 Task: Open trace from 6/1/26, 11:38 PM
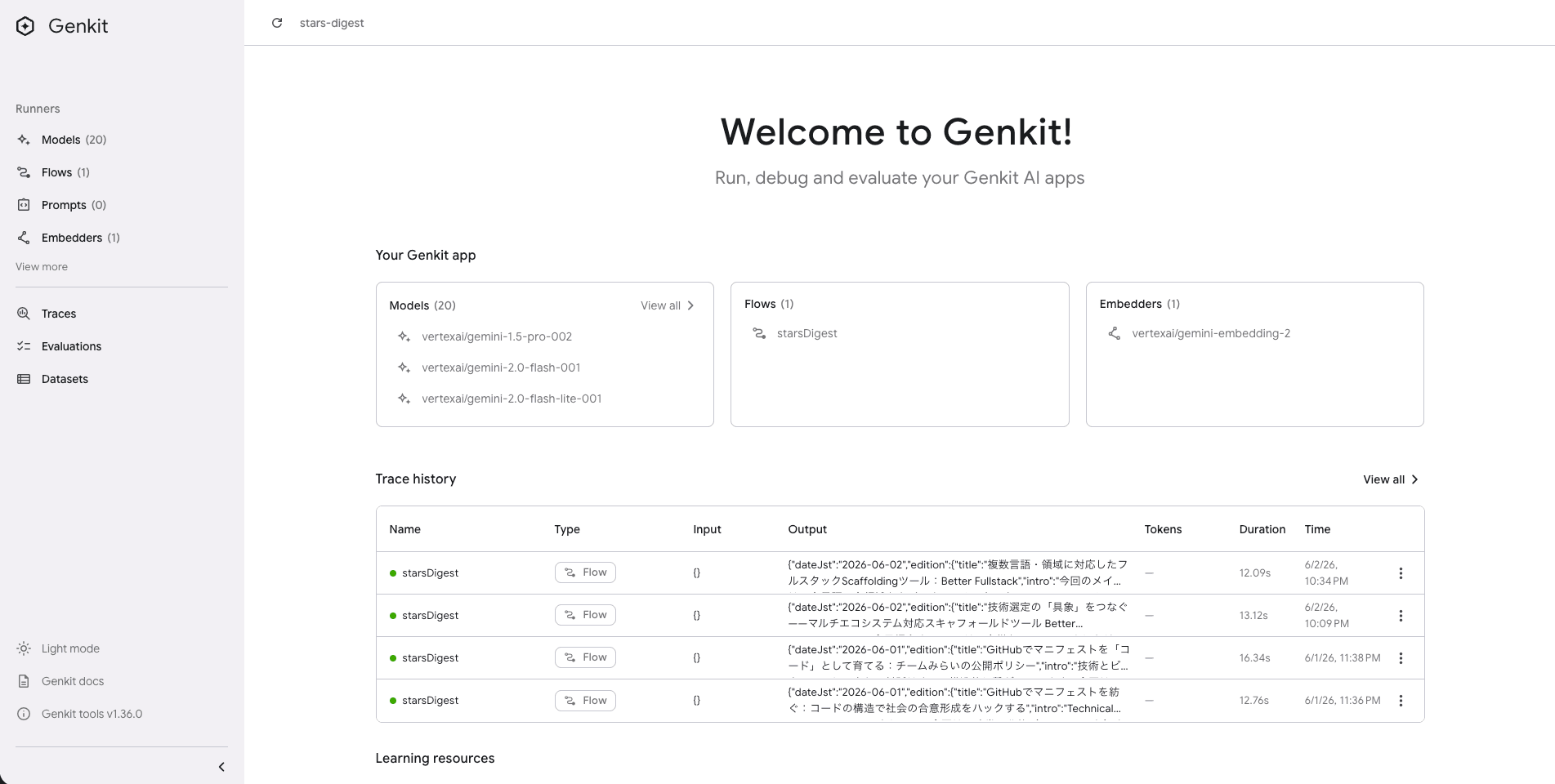tap(900, 658)
